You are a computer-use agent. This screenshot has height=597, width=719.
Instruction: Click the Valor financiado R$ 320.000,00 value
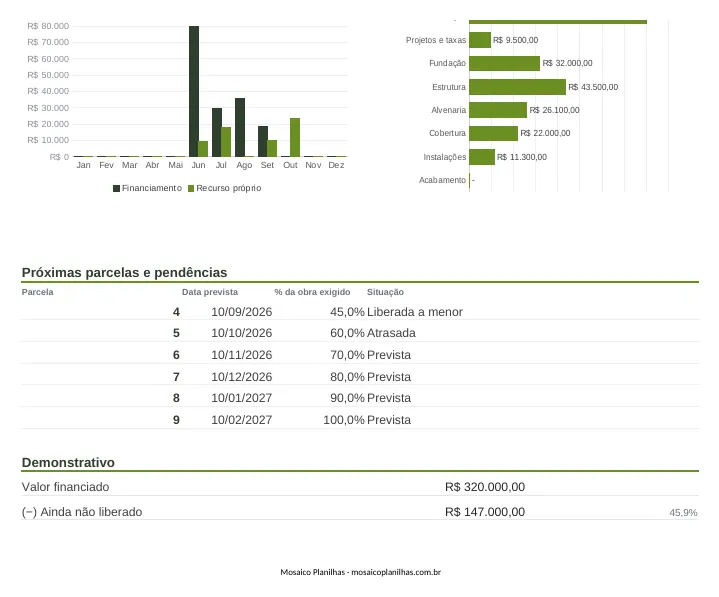pos(485,487)
